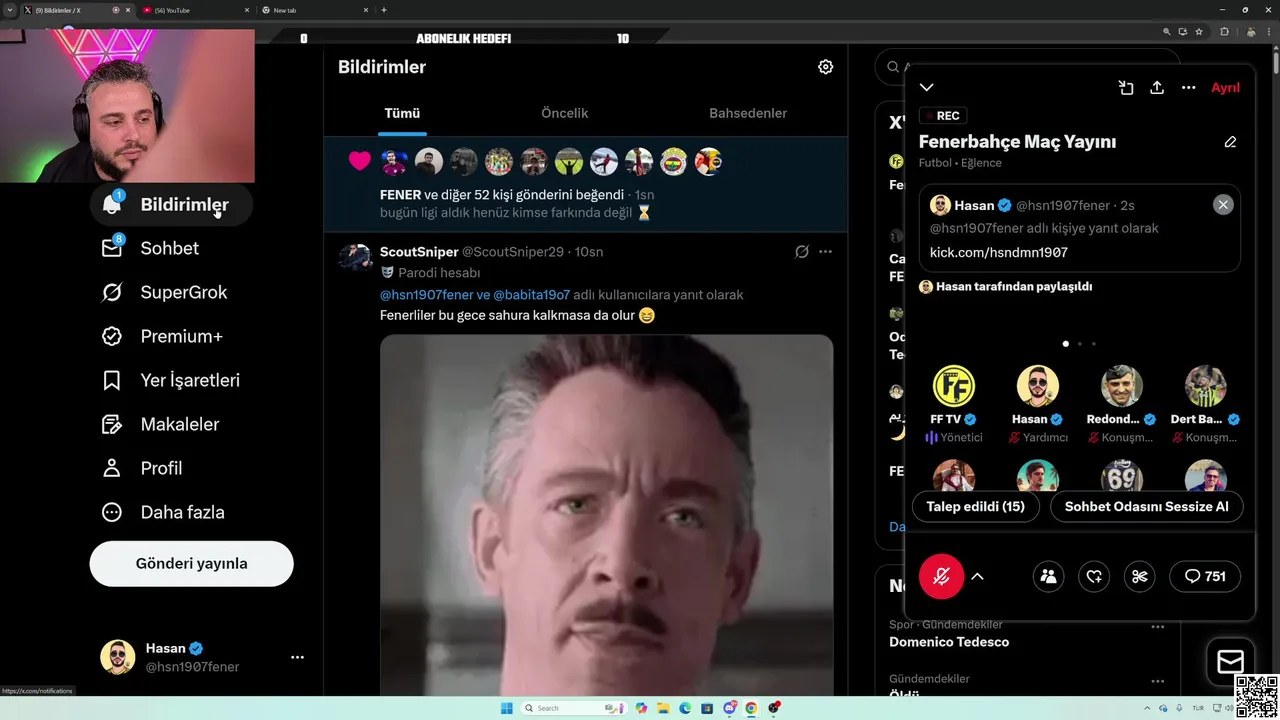Open Windows Start button
Screen dimensions: 1280x720
tap(507, 708)
